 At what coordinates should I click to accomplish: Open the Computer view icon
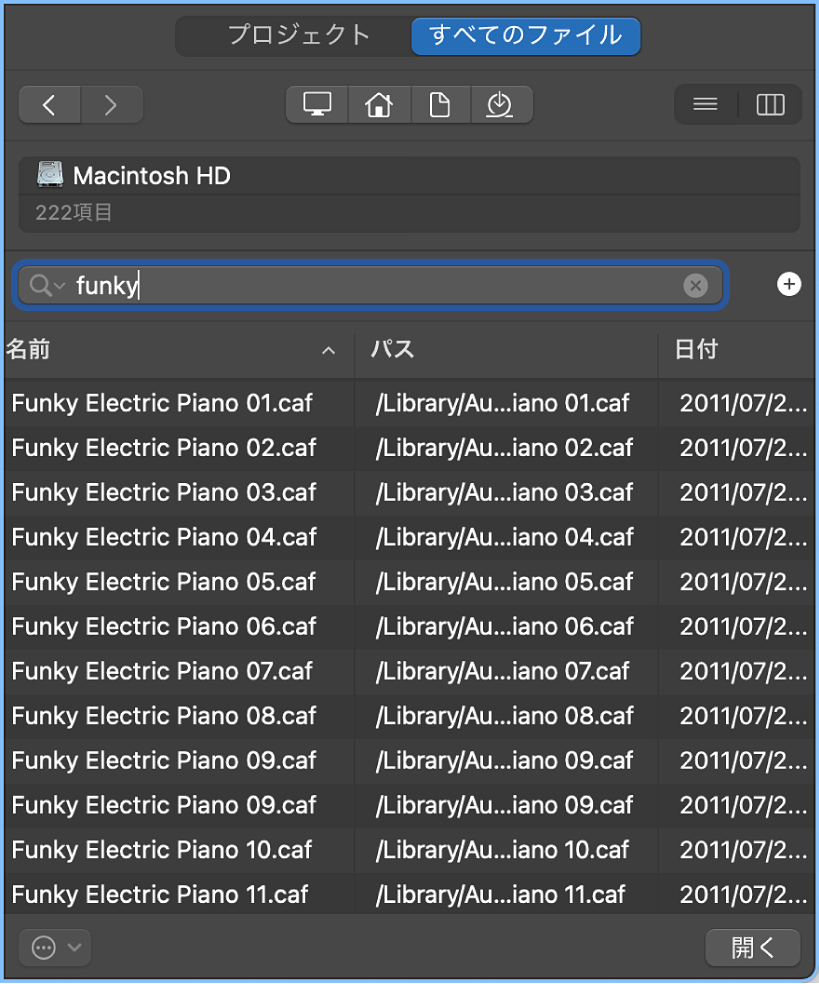click(x=316, y=104)
